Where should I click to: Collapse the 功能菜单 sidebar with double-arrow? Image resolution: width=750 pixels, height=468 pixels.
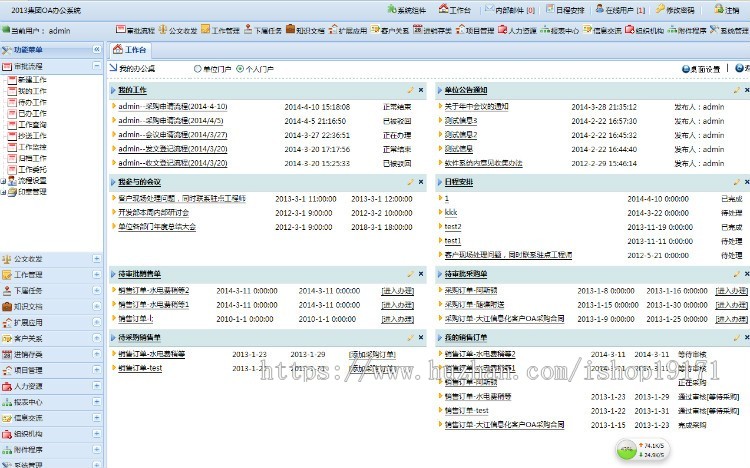pos(97,49)
